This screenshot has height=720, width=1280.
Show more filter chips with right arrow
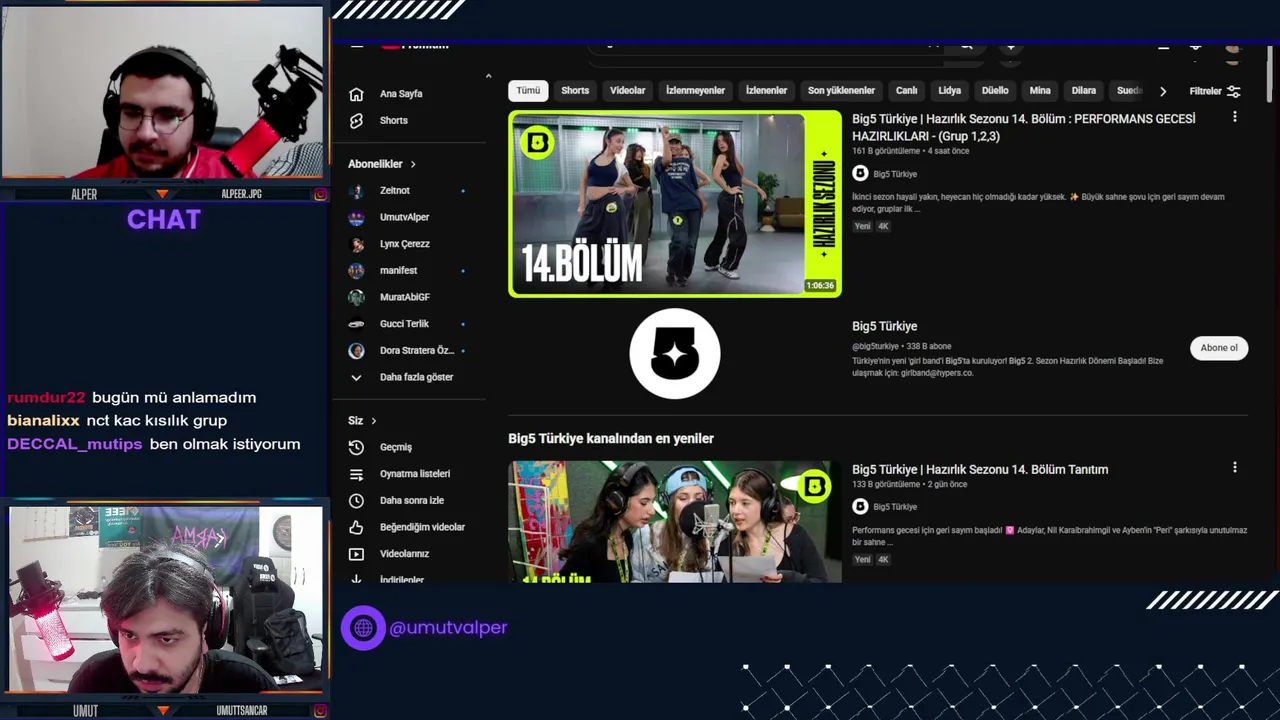click(1162, 91)
